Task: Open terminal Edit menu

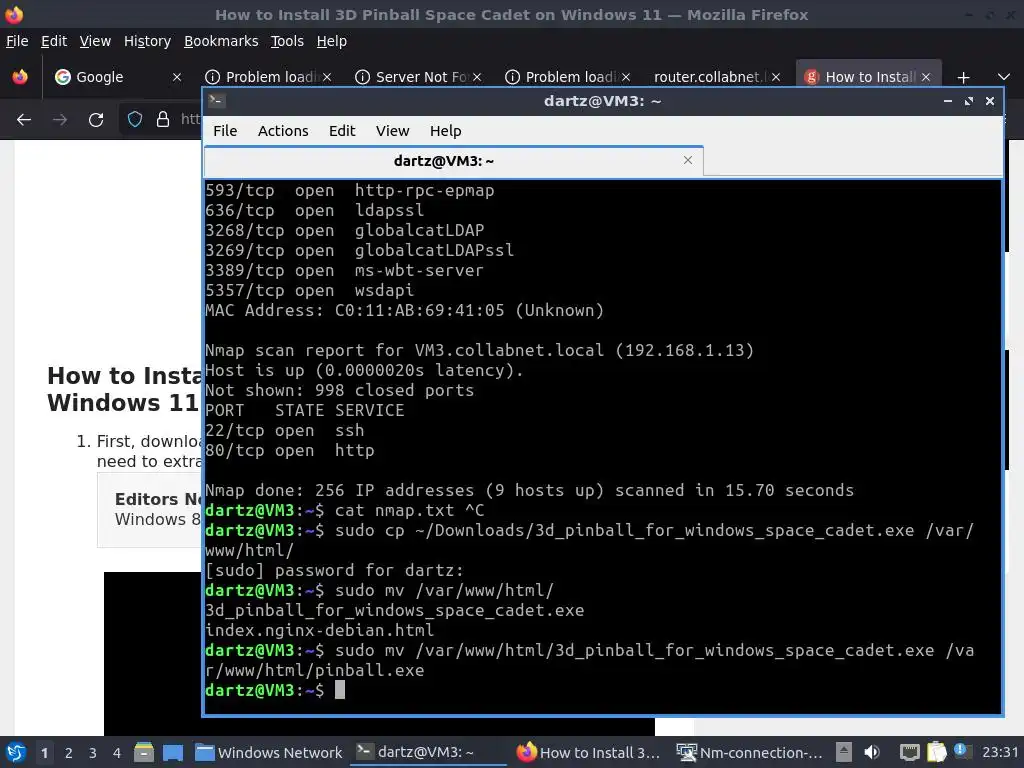Action: click(x=342, y=131)
